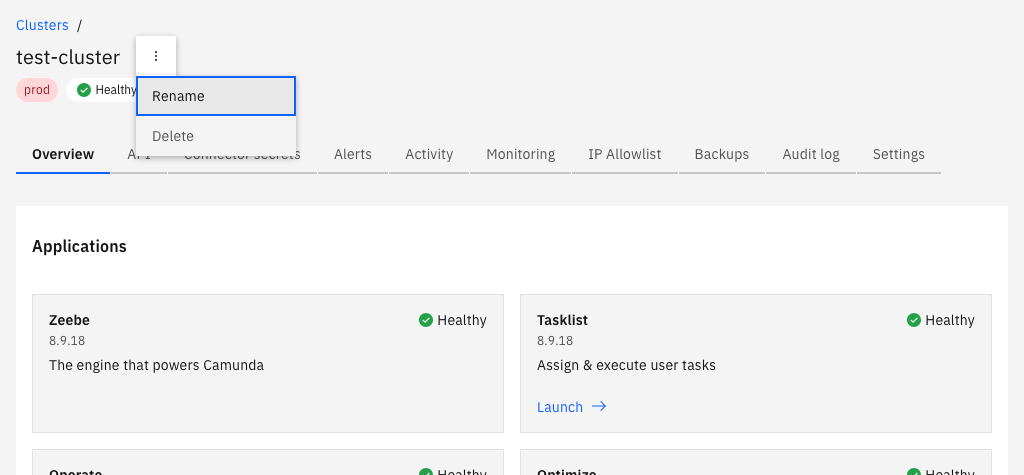The image size is (1024, 475).
Task: Switch to the Alerts tab
Action: coord(353,154)
